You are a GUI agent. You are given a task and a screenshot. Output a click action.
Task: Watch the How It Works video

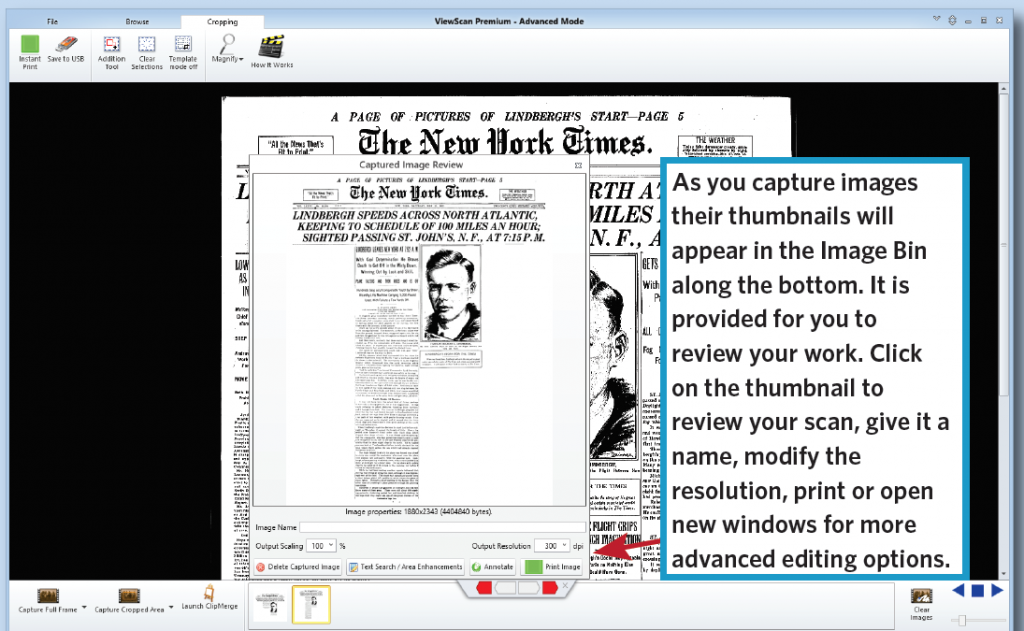tap(272, 52)
